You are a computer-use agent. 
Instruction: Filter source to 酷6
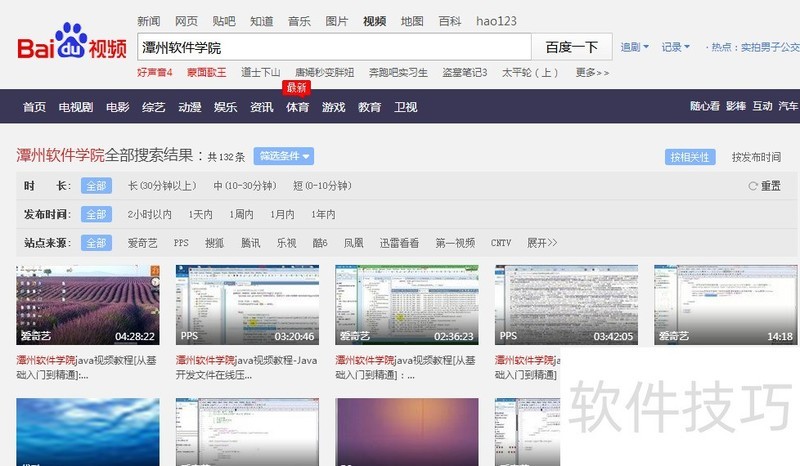point(320,243)
